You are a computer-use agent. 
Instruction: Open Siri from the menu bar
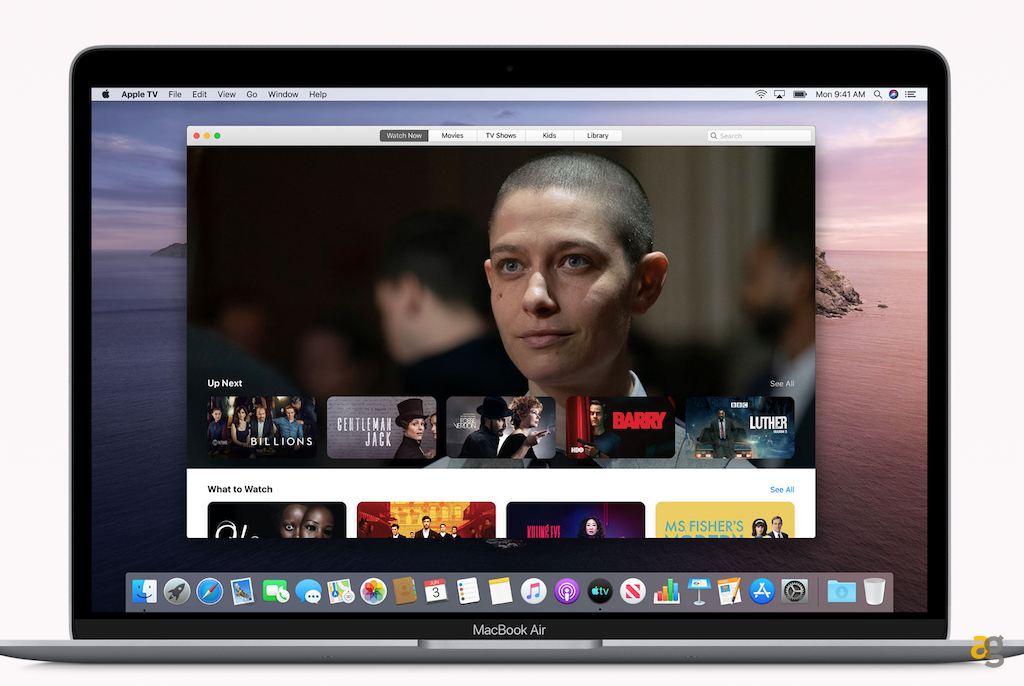tap(893, 94)
